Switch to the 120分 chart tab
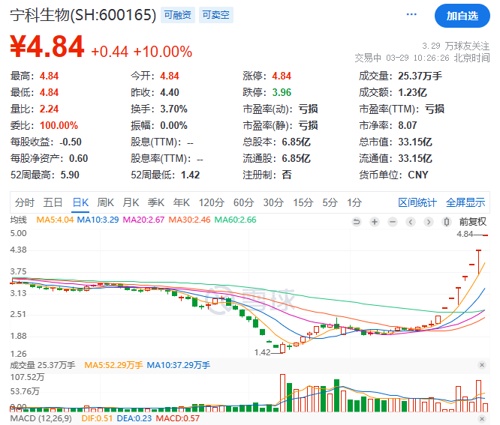This screenshot has height=425, width=500. [211, 202]
